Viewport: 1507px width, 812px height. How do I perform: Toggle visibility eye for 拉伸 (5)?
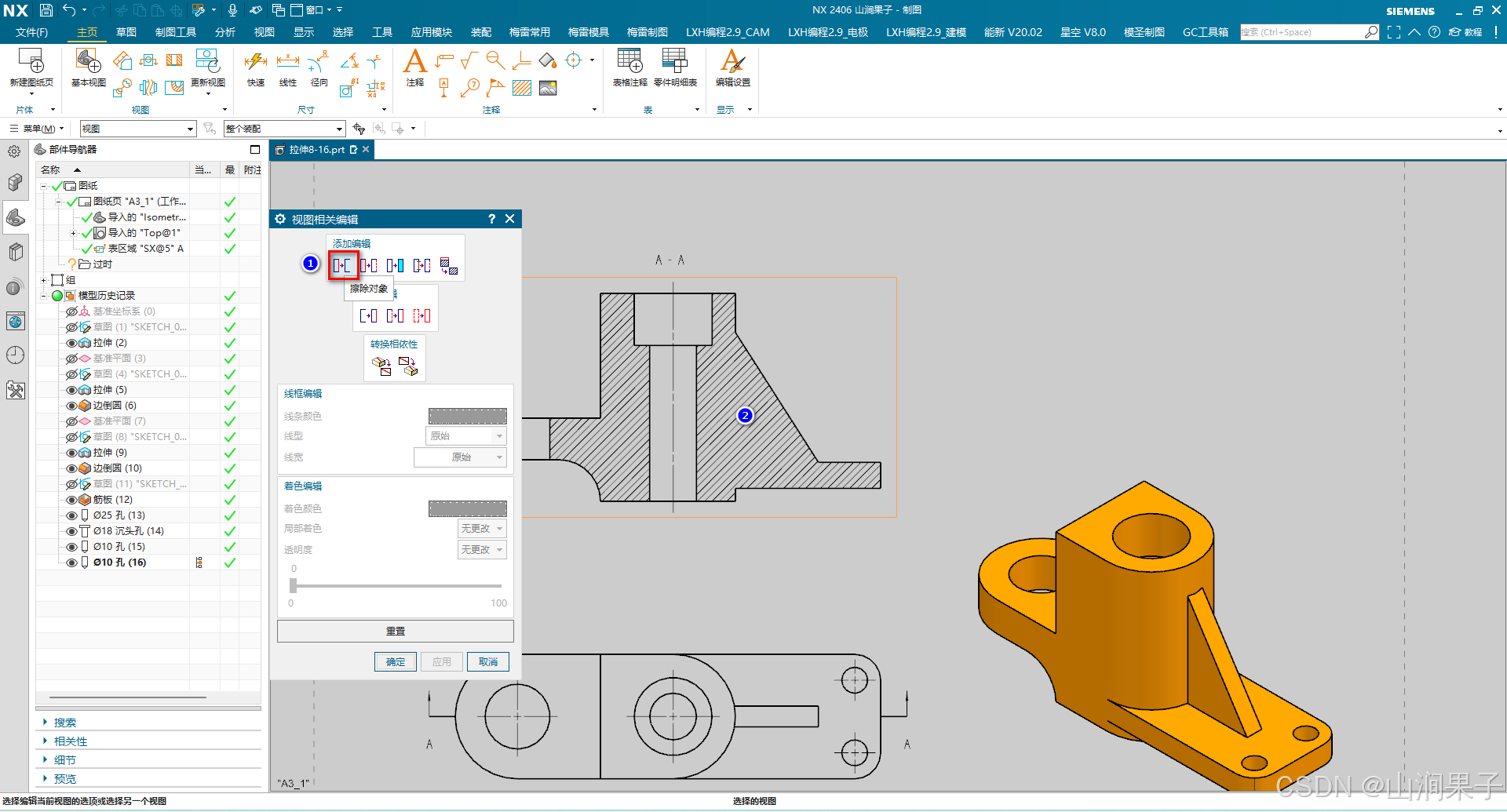click(x=71, y=390)
